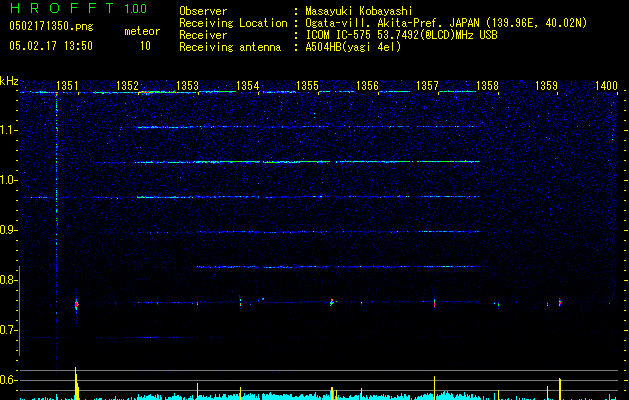This screenshot has width=629, height=400.
Task: Click the Receiving Location label
Action: coord(233,23)
